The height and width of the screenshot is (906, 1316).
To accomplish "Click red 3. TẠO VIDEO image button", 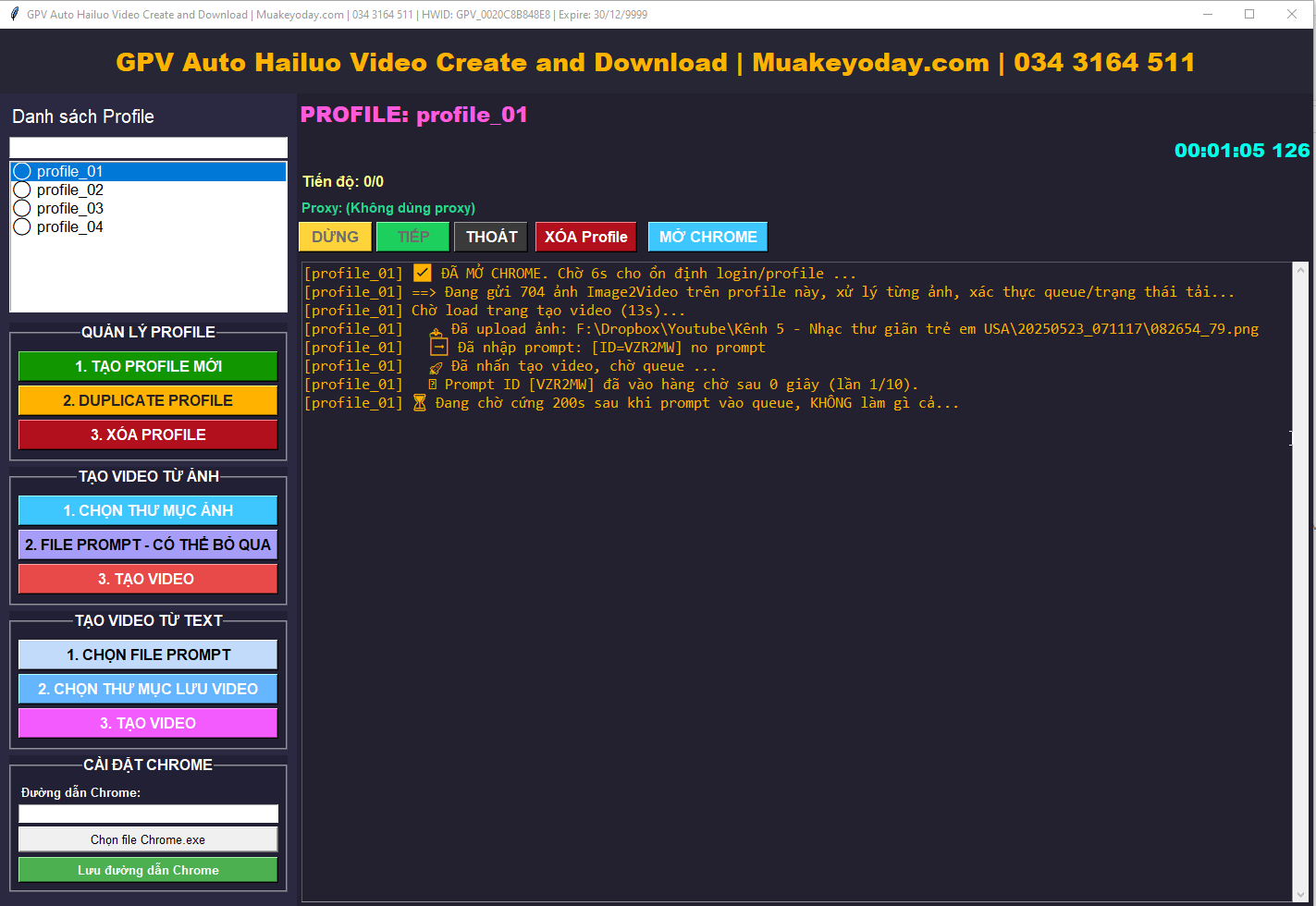I will pyautogui.click(x=148, y=579).
